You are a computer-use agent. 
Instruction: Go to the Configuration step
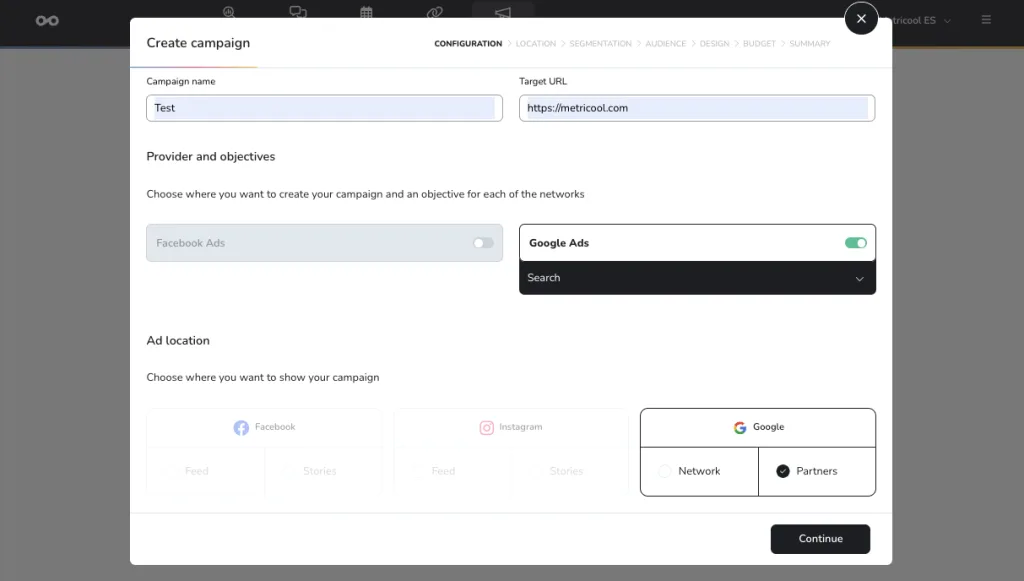point(468,44)
